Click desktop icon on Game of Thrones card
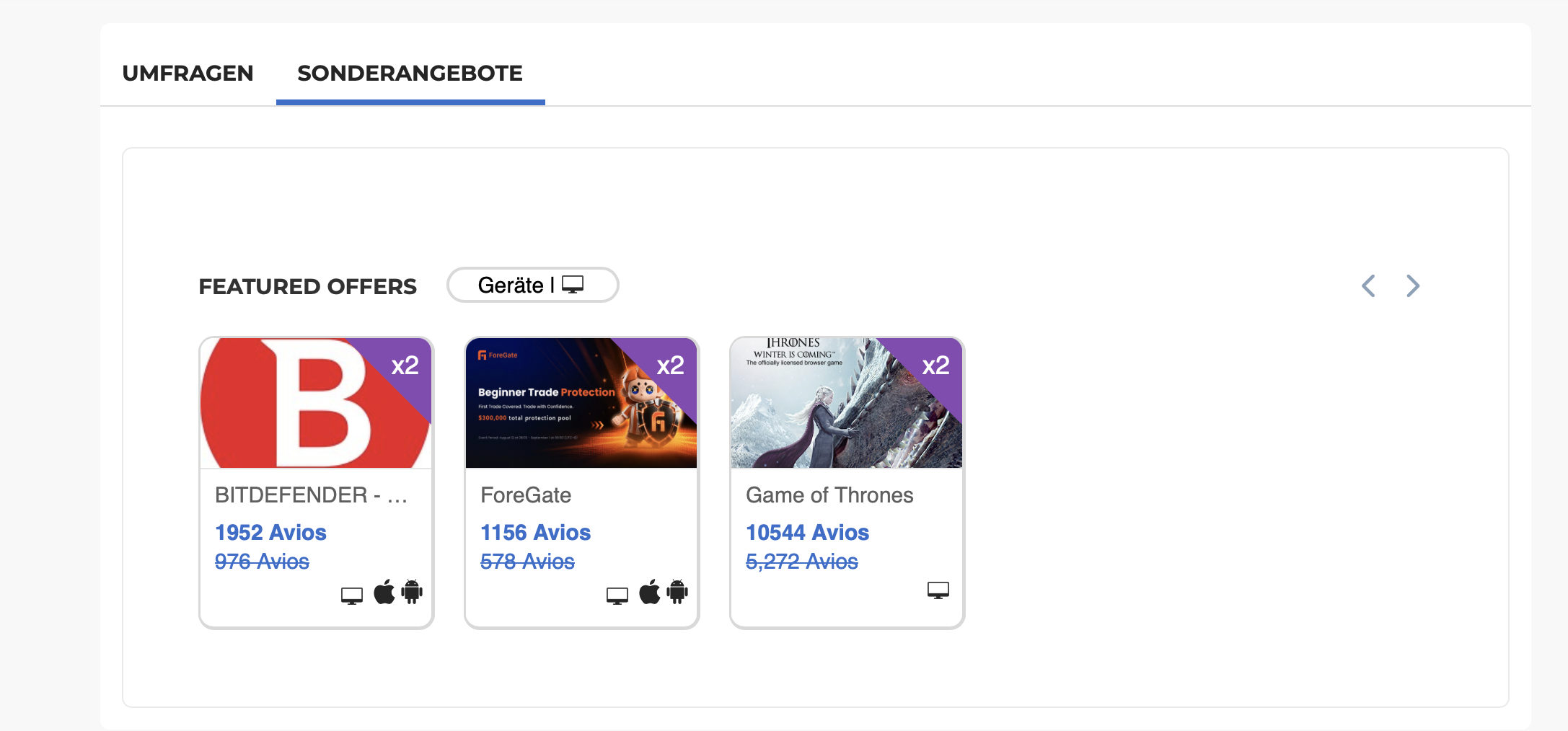 pos(938,590)
